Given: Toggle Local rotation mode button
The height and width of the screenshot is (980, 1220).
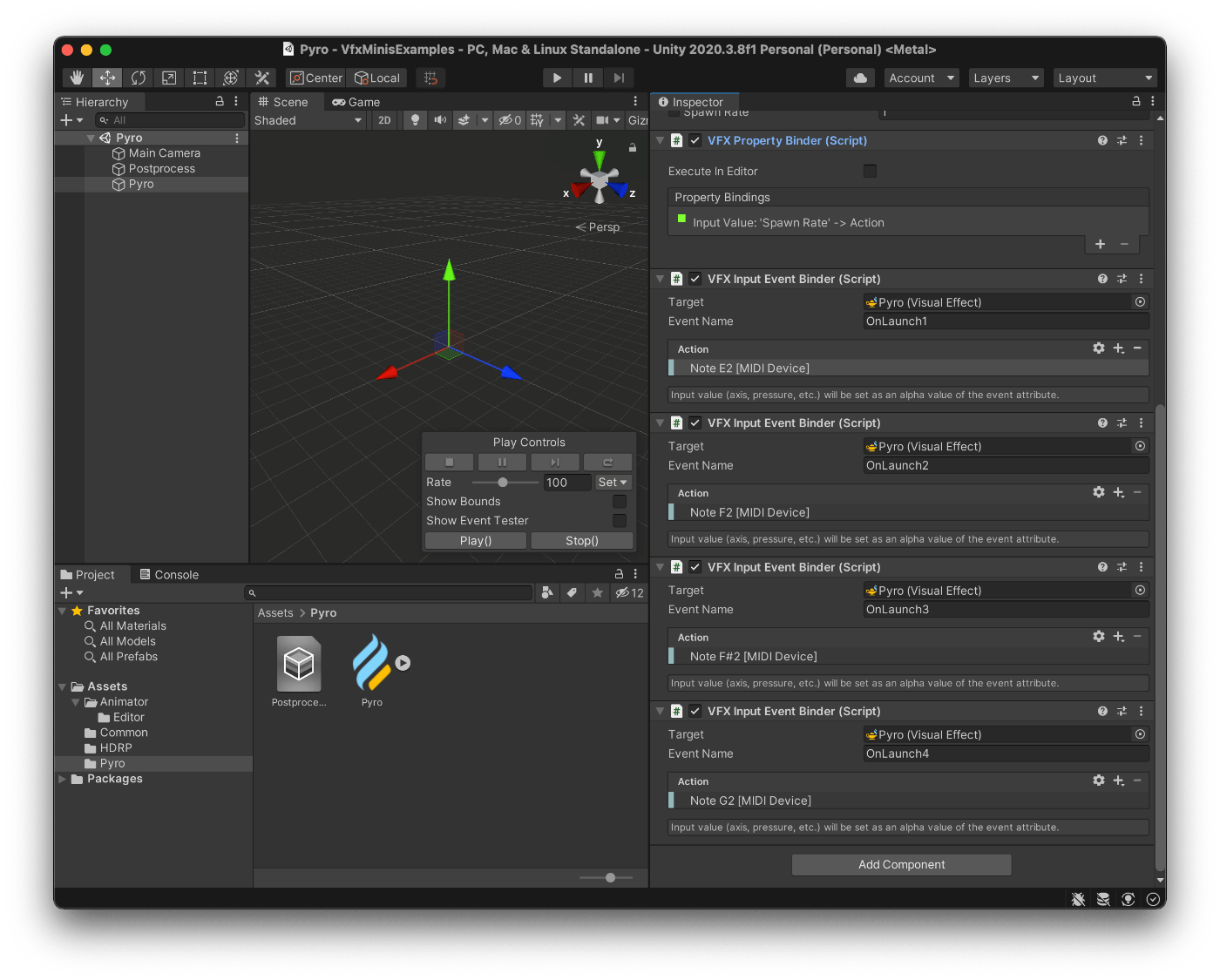Looking at the screenshot, I should click(377, 78).
